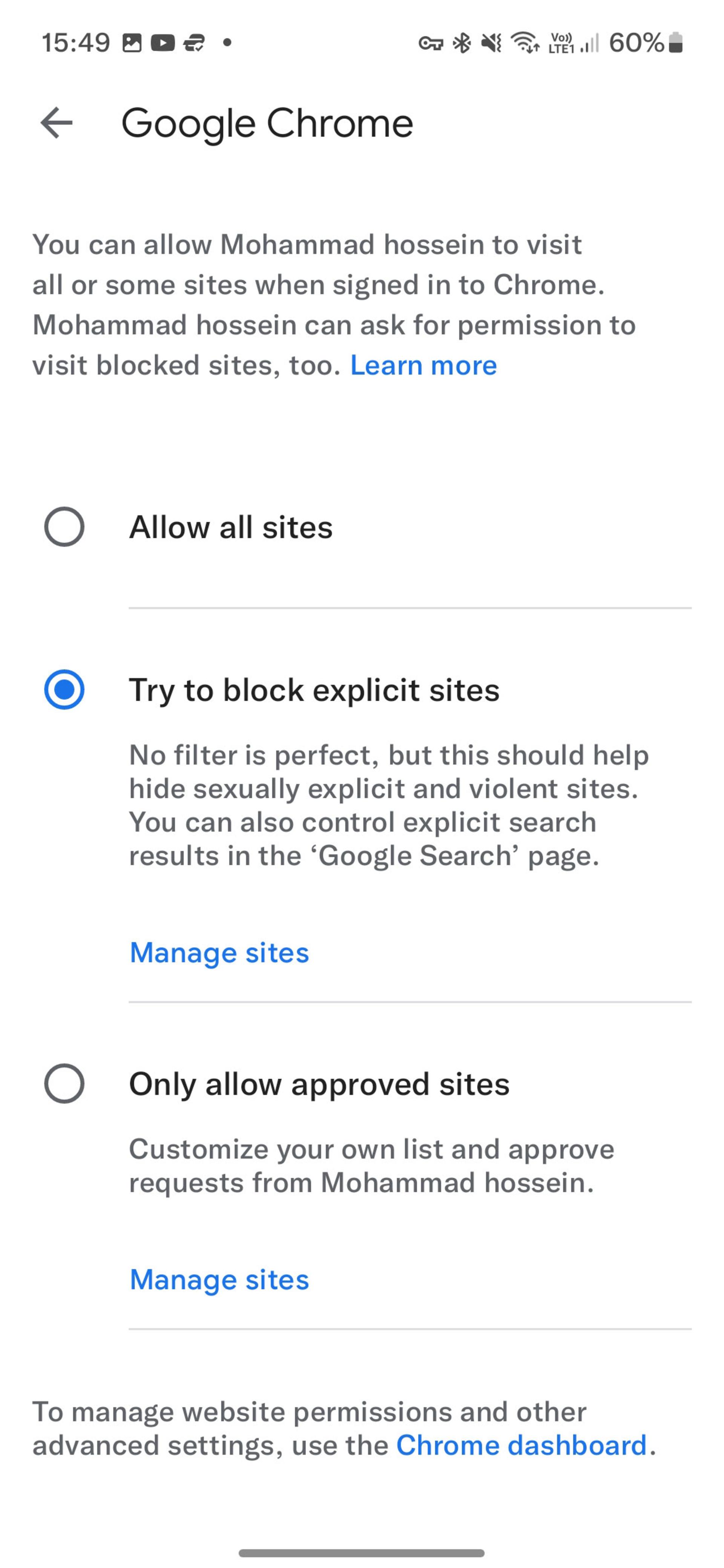Open the Learn more link
724x1568 pixels.
pos(424,365)
